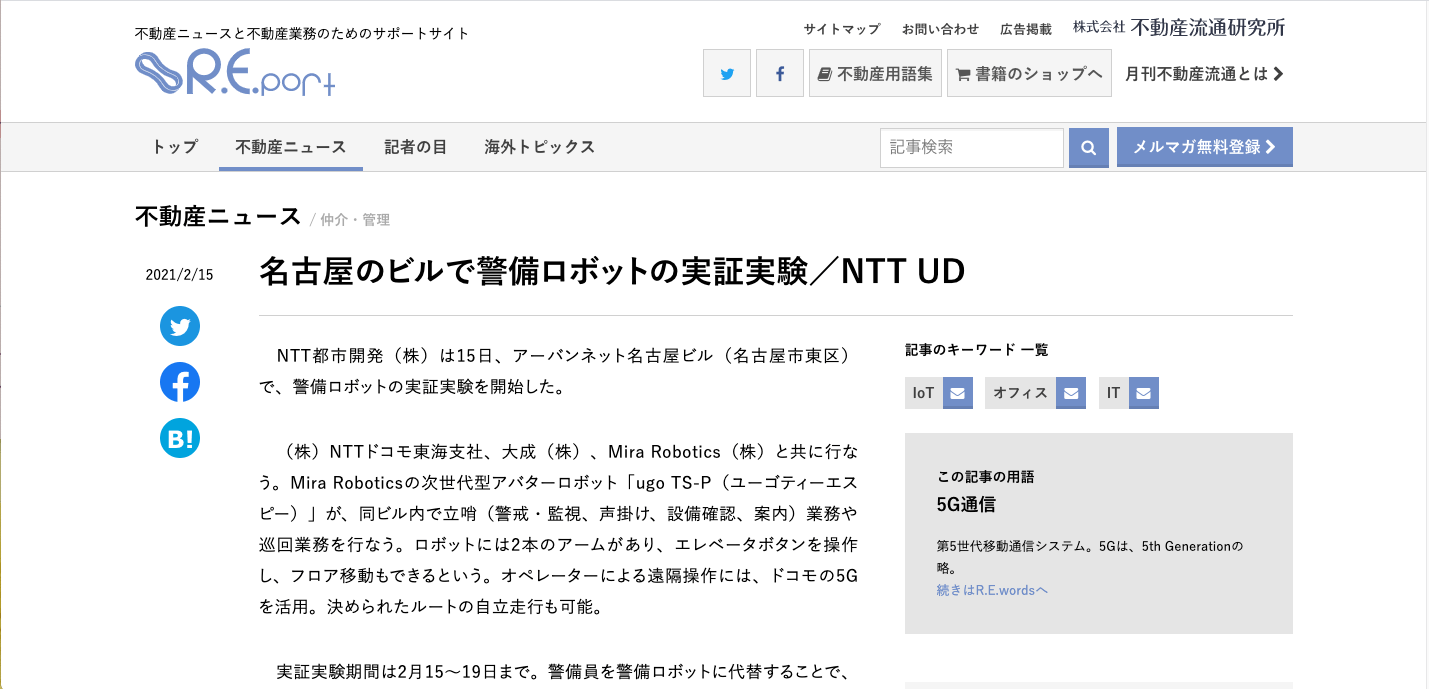Image resolution: width=1429 pixels, height=689 pixels.
Task: Bookmark article with Hatena B! icon
Action: point(180,438)
